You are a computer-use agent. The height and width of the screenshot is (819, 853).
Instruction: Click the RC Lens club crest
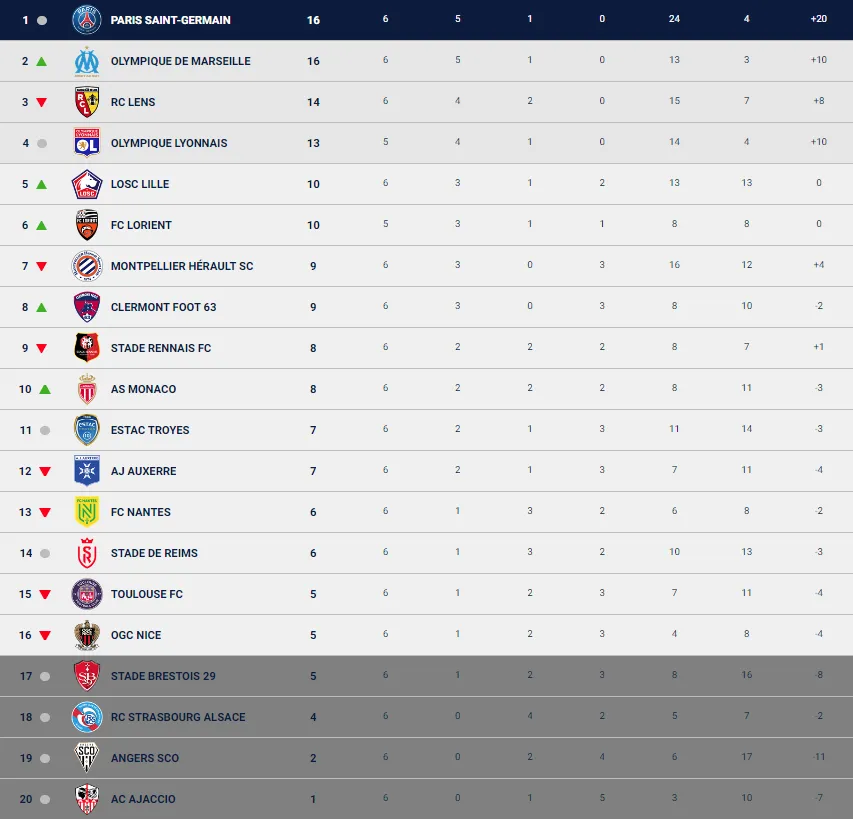tap(87, 102)
